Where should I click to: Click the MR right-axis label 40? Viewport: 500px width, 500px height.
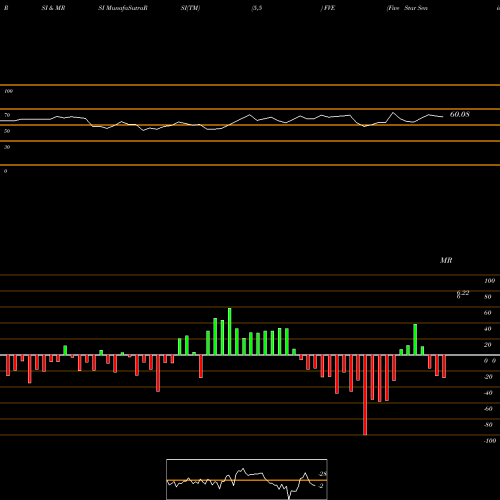click(x=488, y=329)
